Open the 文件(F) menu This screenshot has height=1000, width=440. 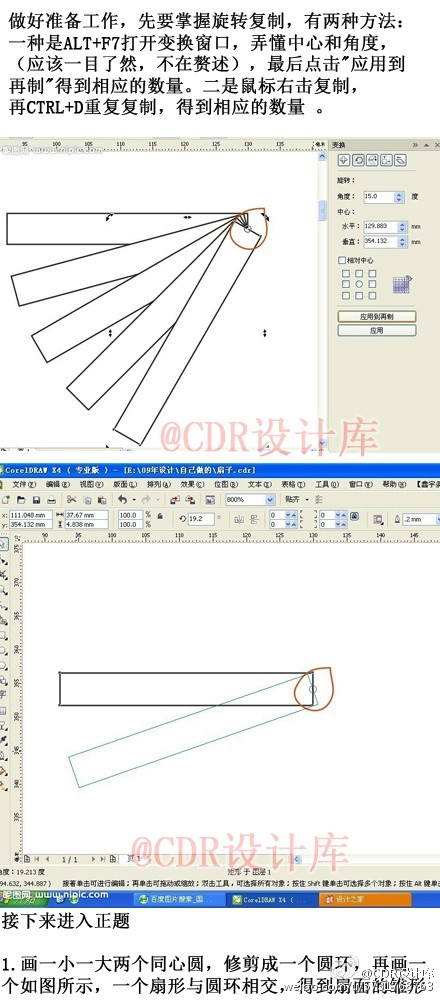[x=24, y=485]
